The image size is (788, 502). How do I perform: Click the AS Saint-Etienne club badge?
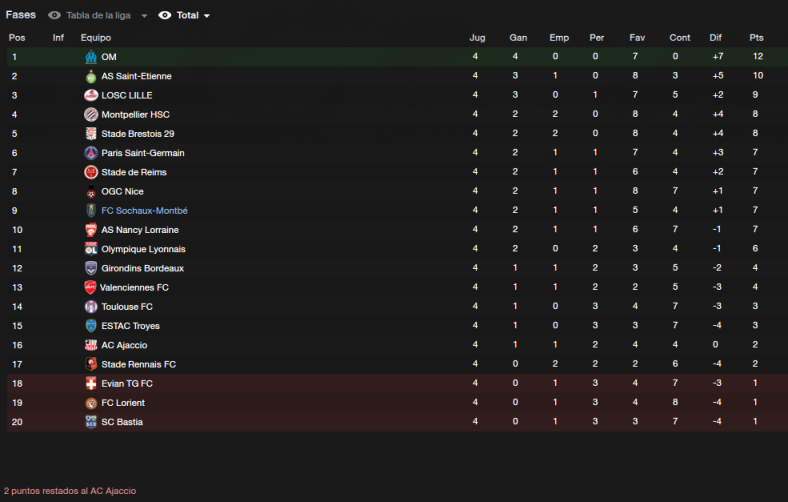point(91,76)
